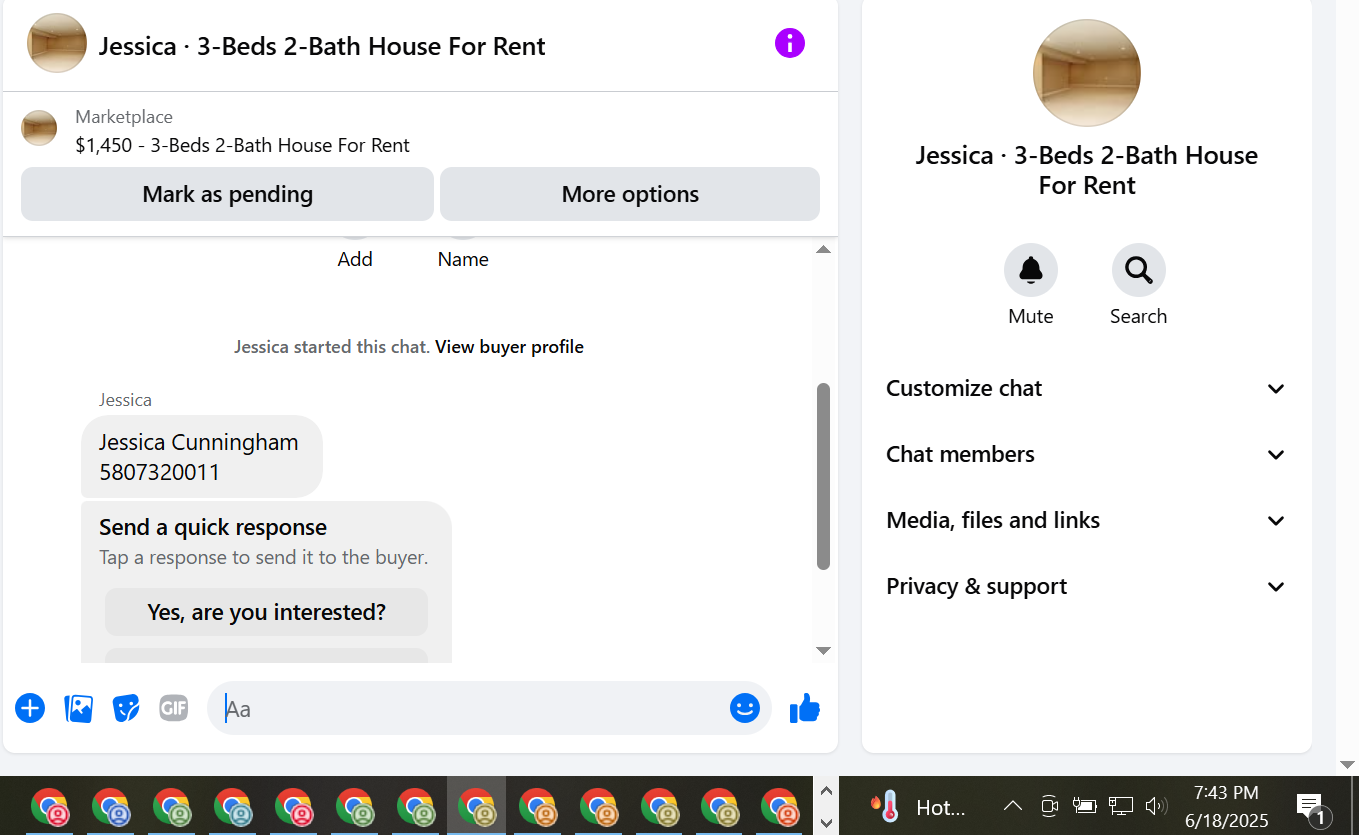Screen dimensions: 1359x835
Task: Open the emoji picker in the message box
Action: pyautogui.click(x=745, y=708)
